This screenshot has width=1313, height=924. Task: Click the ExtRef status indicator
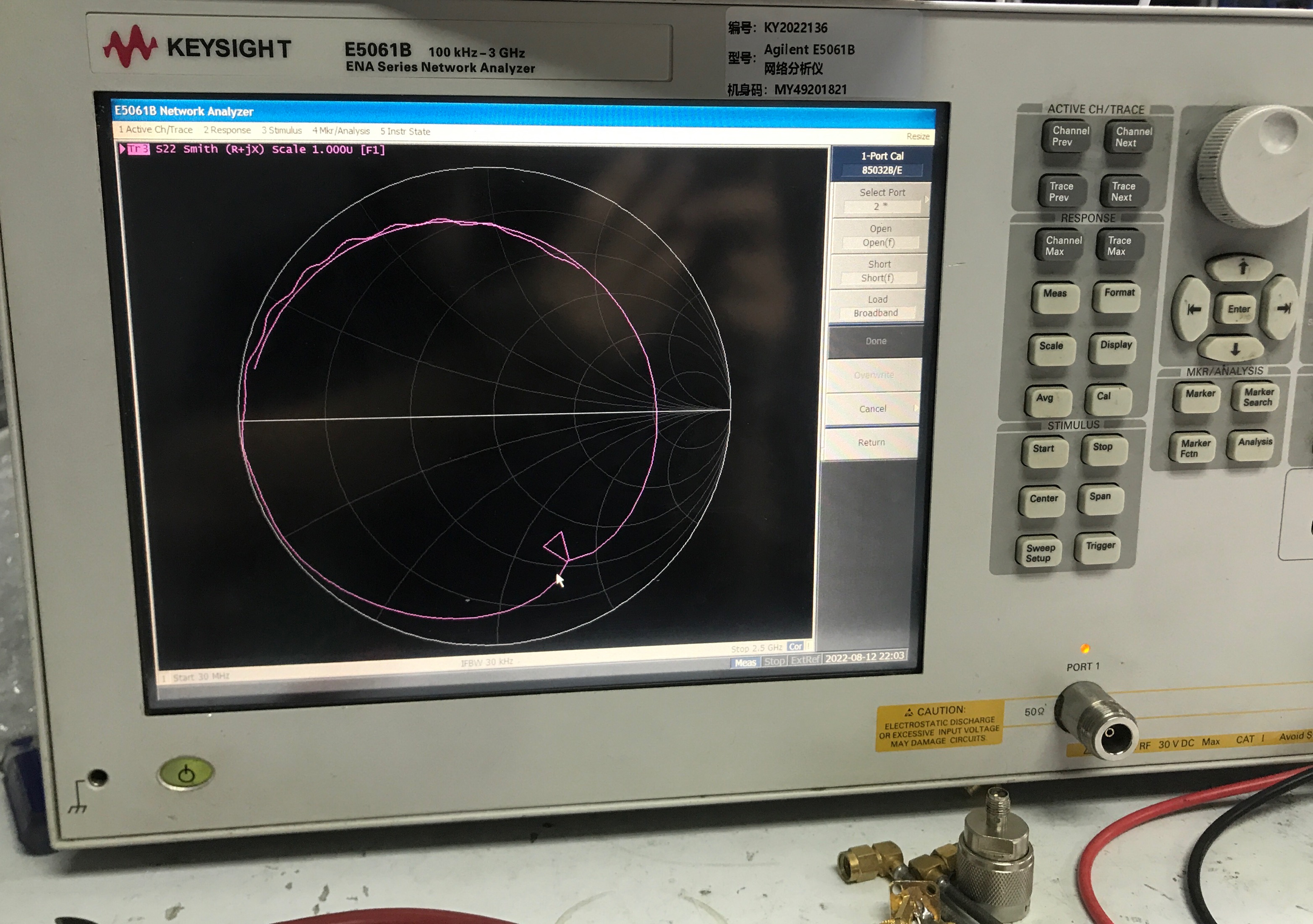click(x=805, y=660)
